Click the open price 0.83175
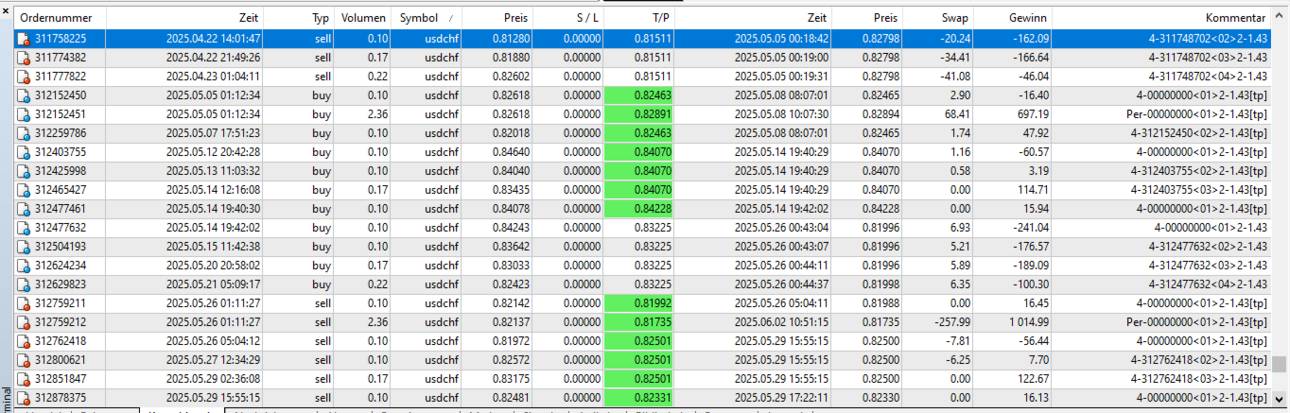 point(511,379)
